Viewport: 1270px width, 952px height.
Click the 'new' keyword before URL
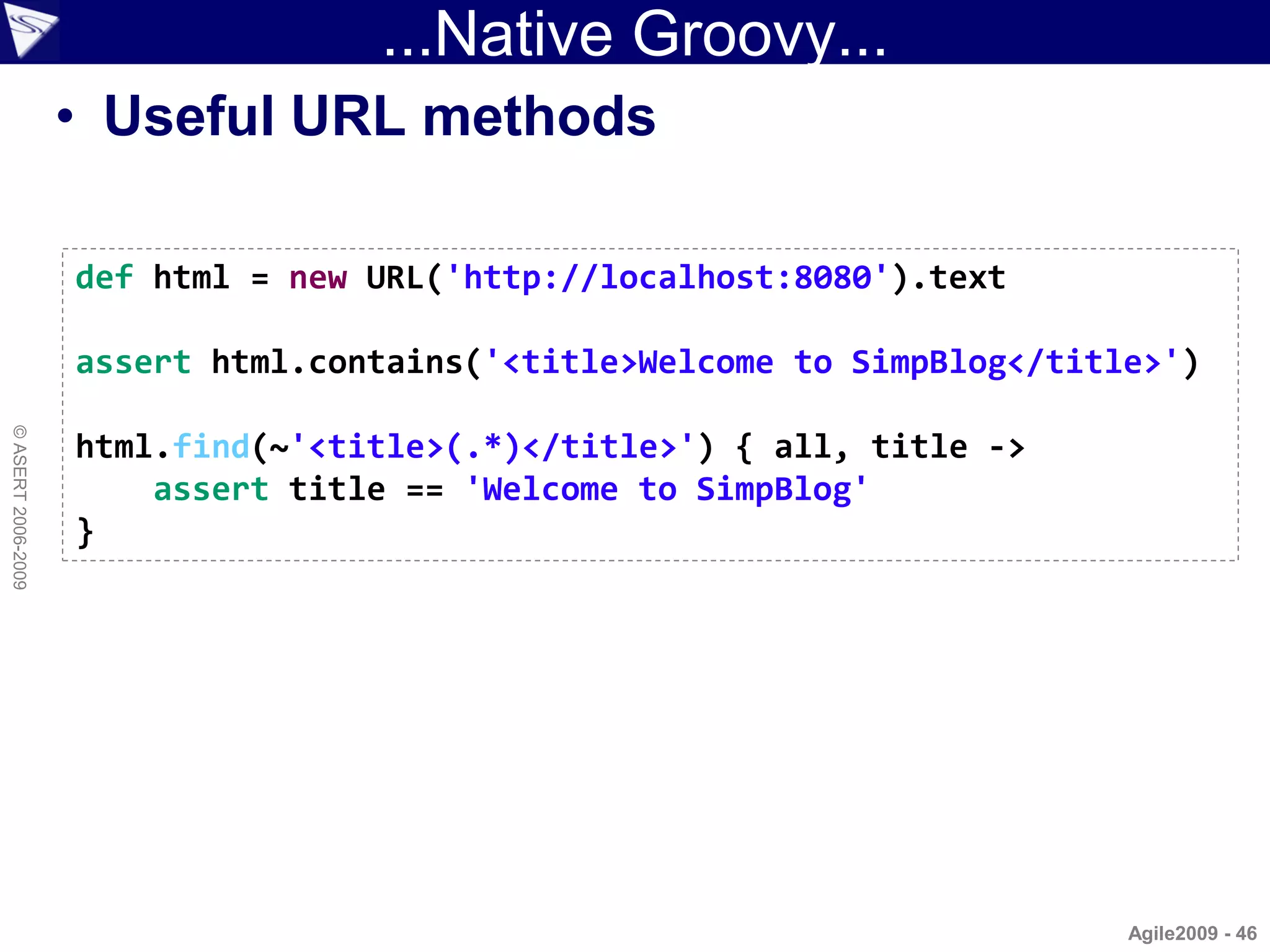tap(317, 278)
